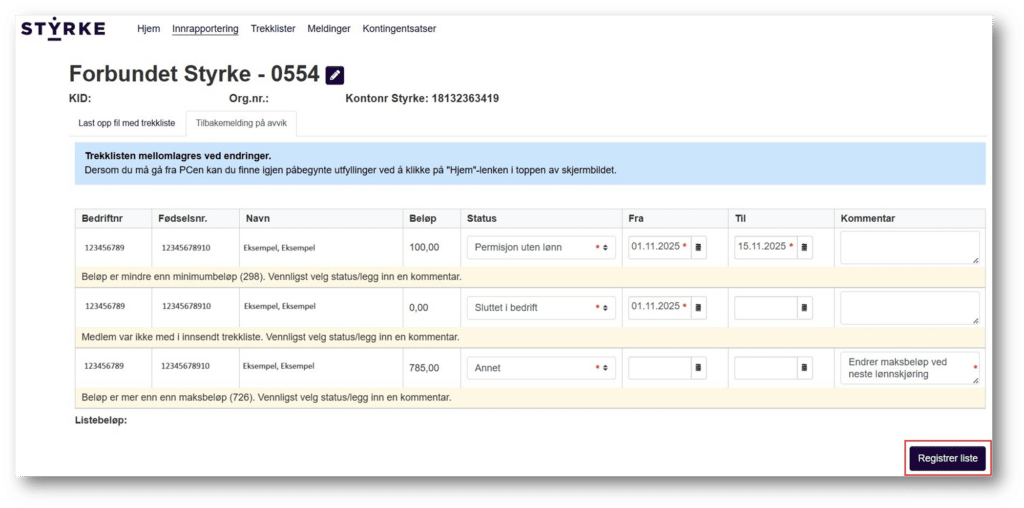Expand the Annet status dropdown
1024x508 pixels.
click(x=540, y=368)
